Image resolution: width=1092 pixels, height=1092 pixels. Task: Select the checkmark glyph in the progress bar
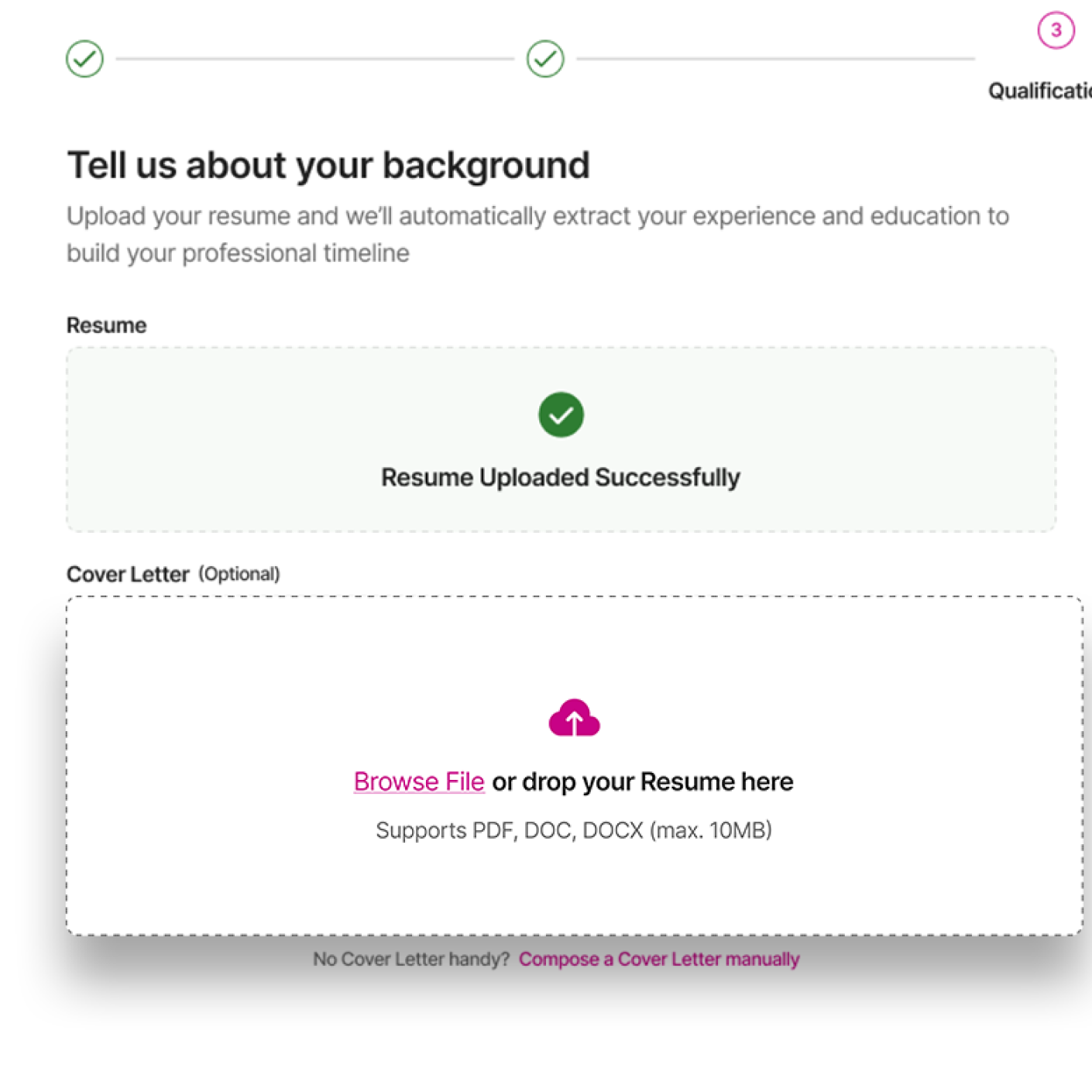[85, 58]
